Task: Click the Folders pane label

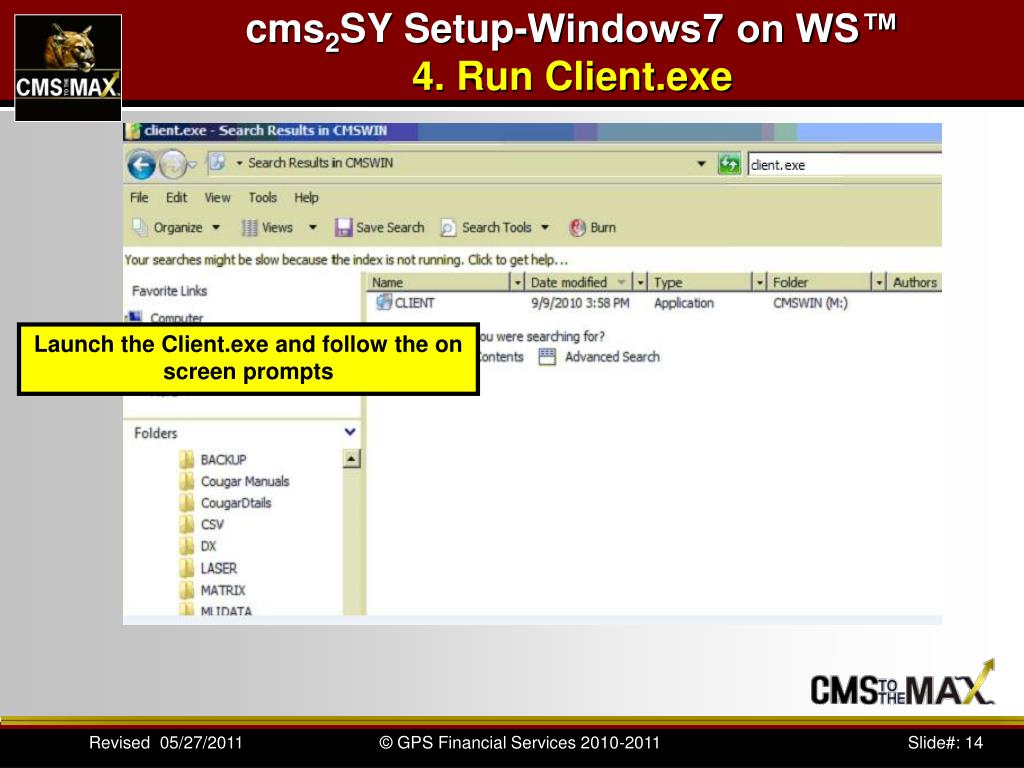Action: [x=155, y=432]
